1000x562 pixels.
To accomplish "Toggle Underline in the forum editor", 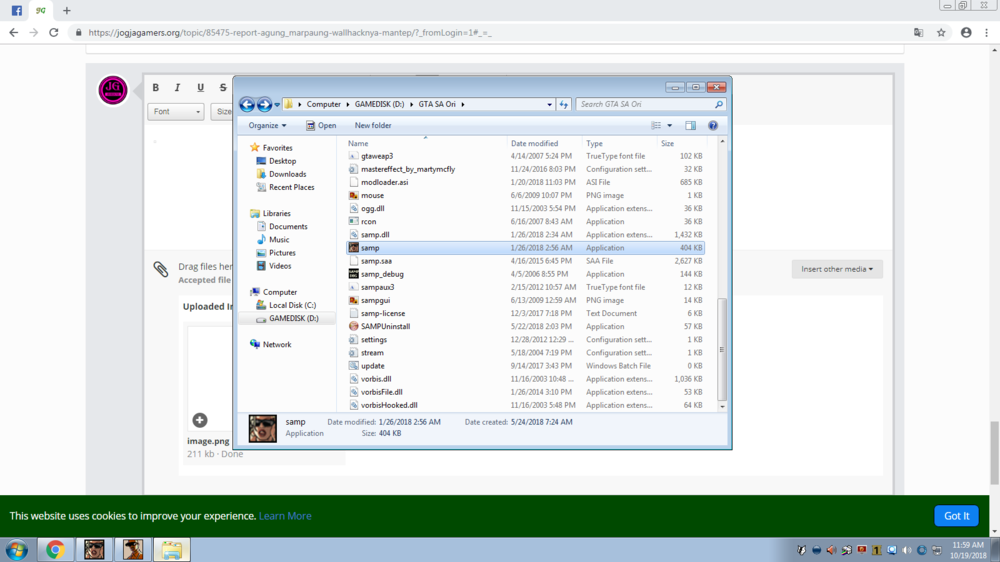I will tap(200, 87).
